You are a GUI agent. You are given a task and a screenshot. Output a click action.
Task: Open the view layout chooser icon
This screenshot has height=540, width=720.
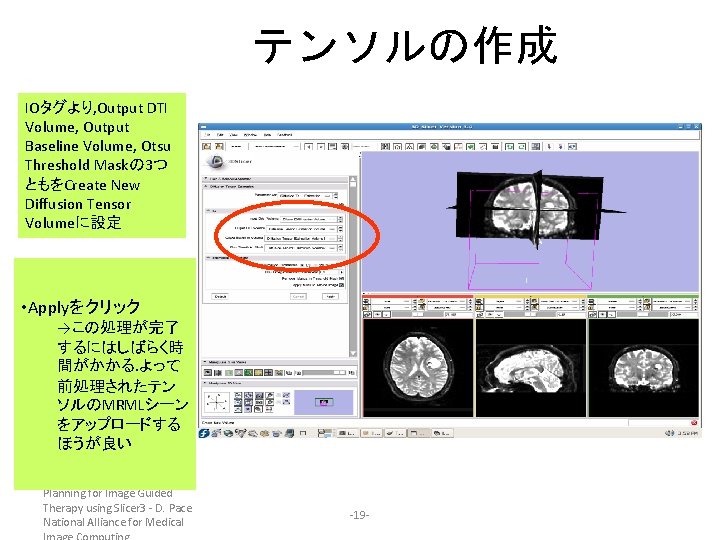coord(535,146)
